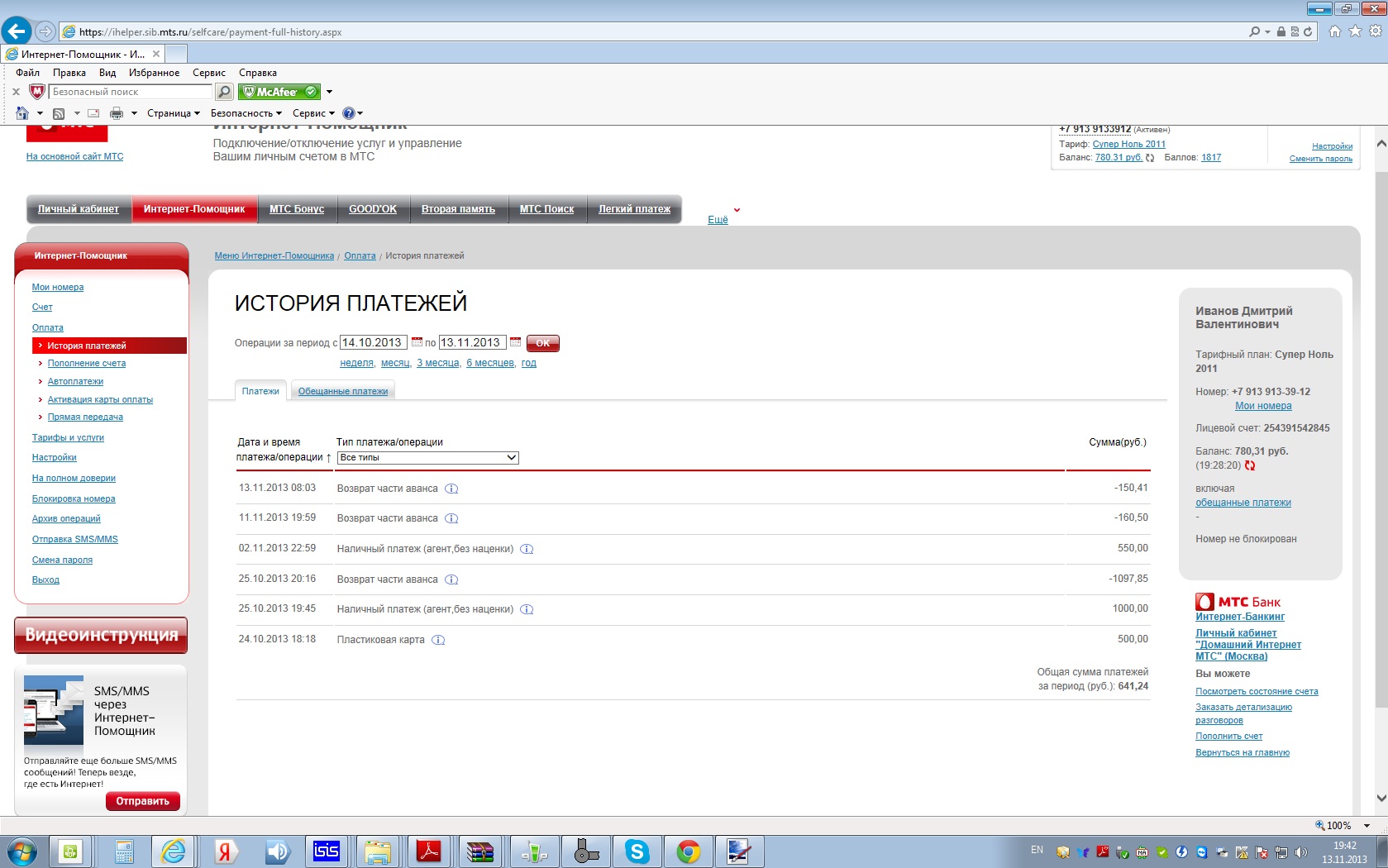Open Заказать детализацию разговоров link
Screen dimensions: 1388x868
[1243, 714]
